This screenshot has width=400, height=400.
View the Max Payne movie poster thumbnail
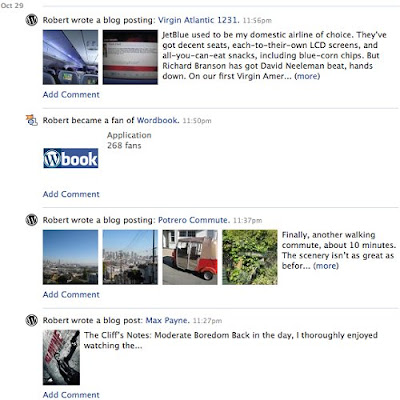pos(61,357)
